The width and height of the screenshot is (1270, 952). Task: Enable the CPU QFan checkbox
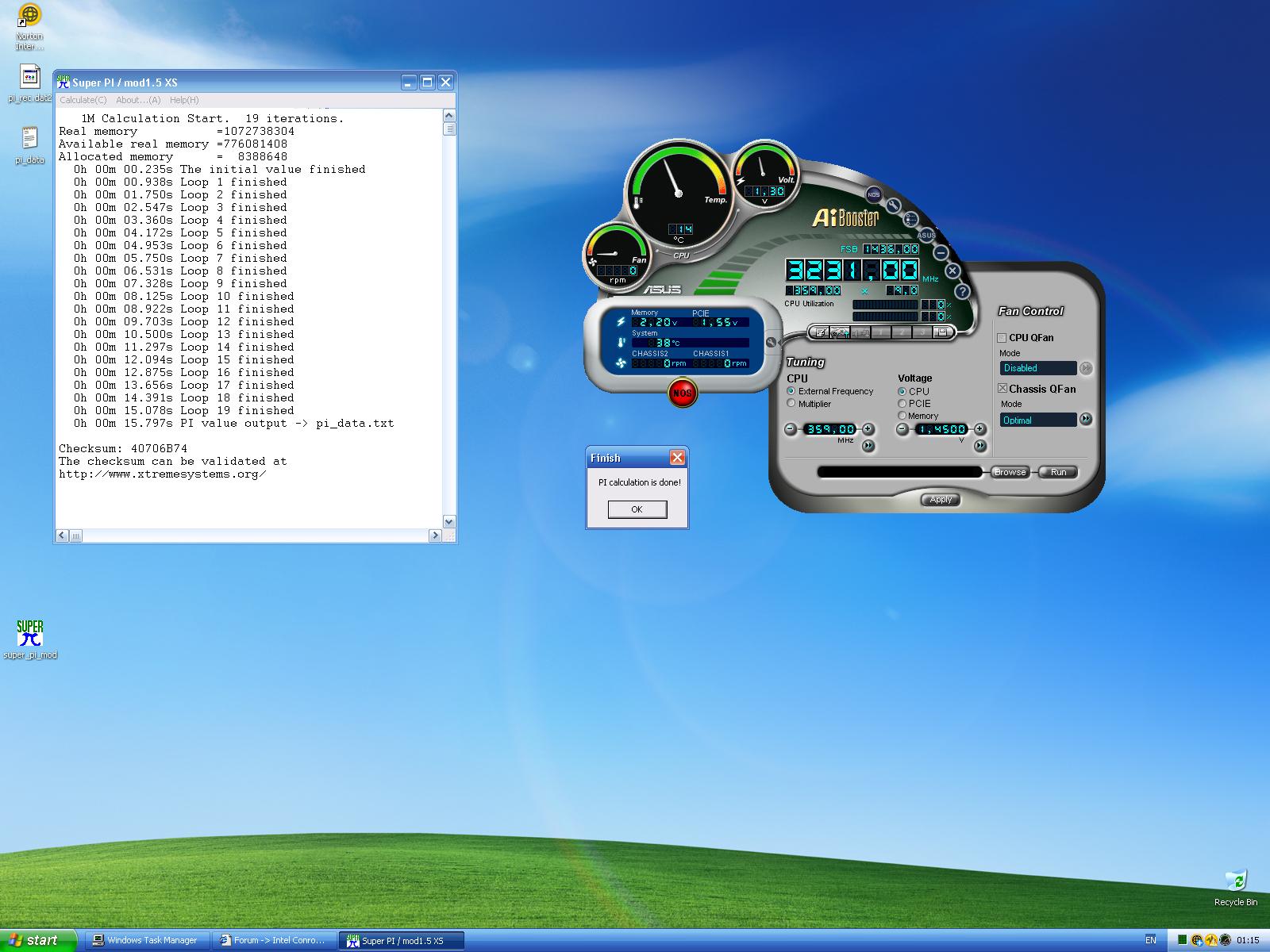point(1003,338)
